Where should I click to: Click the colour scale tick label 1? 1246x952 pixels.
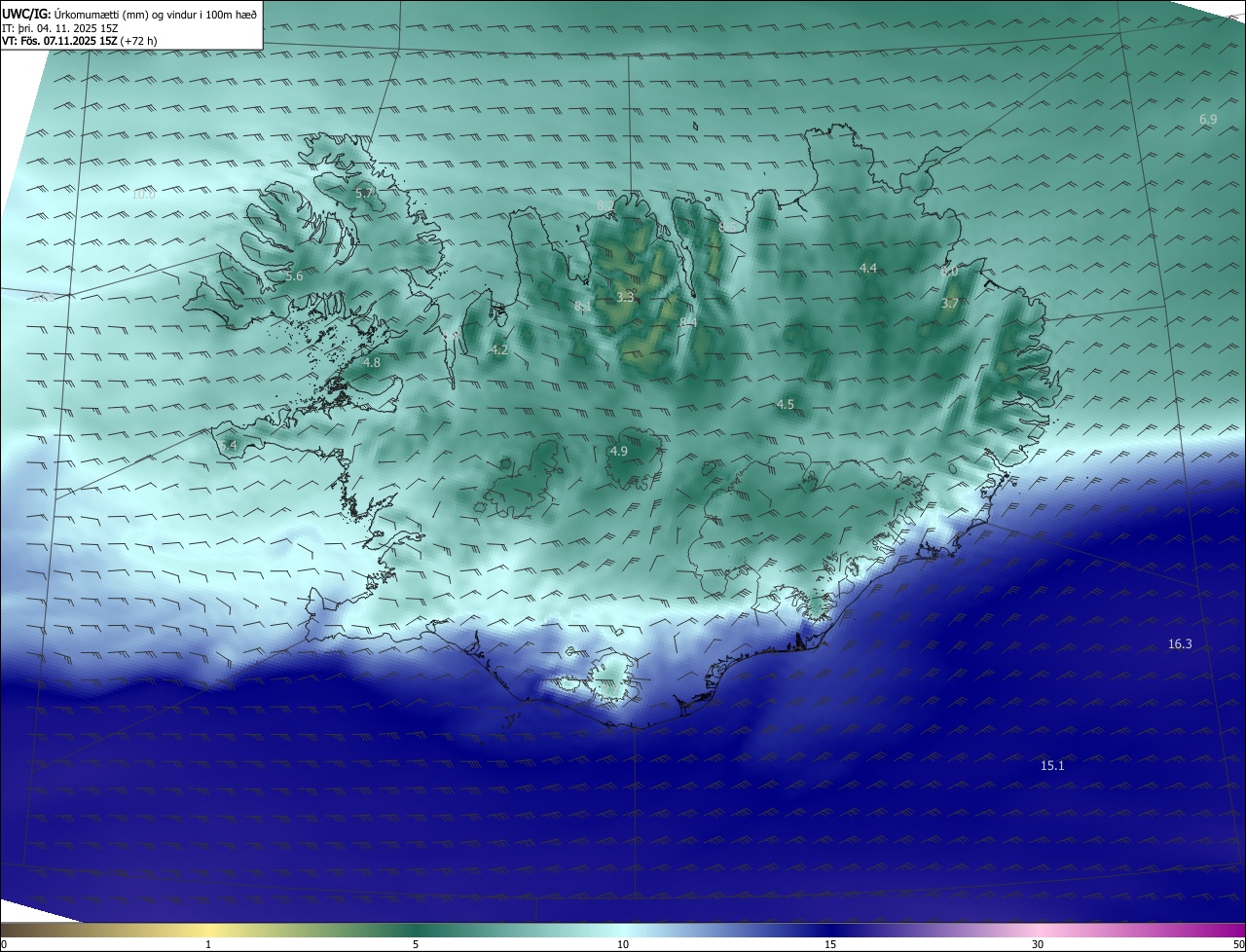(208, 944)
